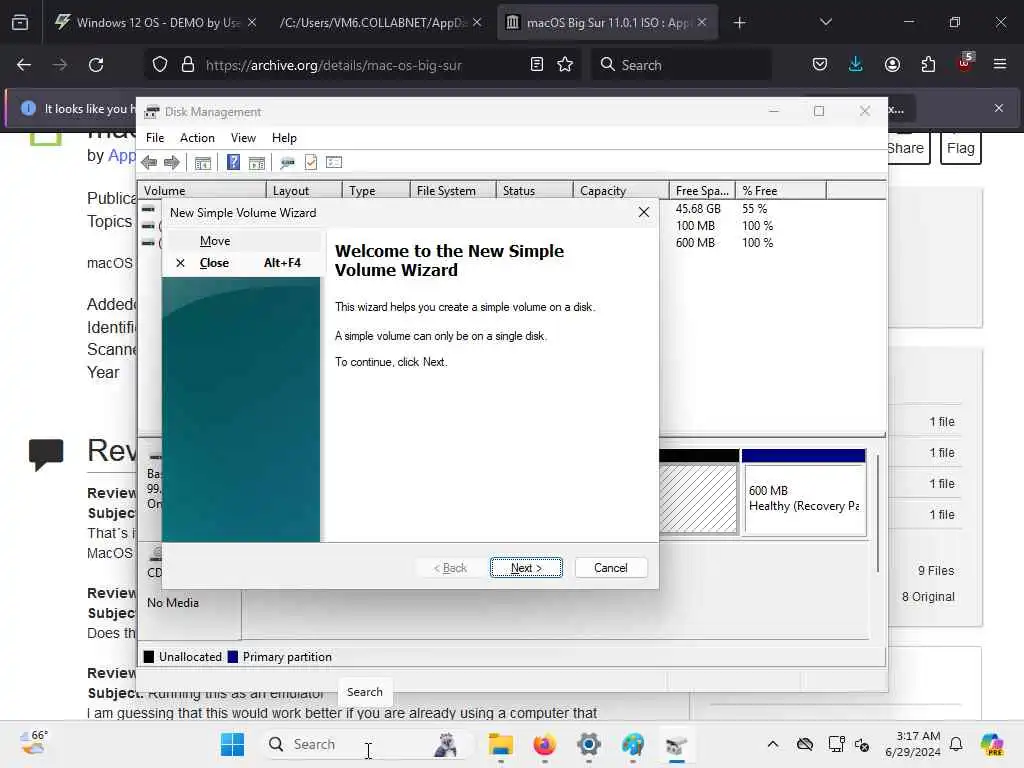
Task: Click the Disk Management taskbar icon
Action: coord(677,744)
